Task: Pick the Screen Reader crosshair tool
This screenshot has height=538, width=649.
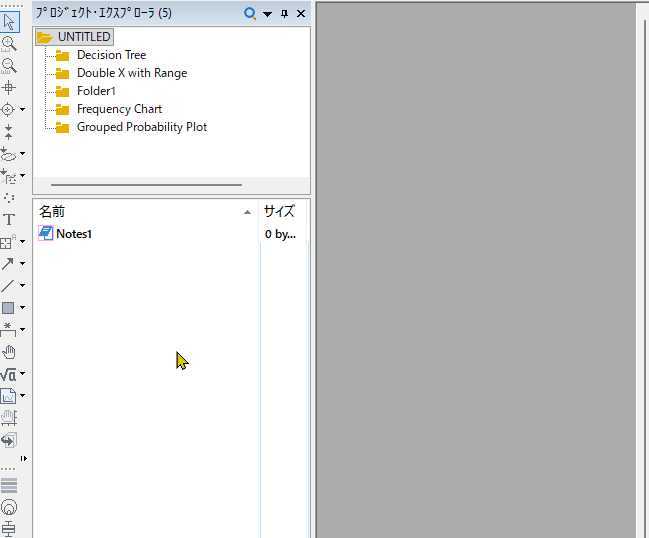Action: click(8, 88)
